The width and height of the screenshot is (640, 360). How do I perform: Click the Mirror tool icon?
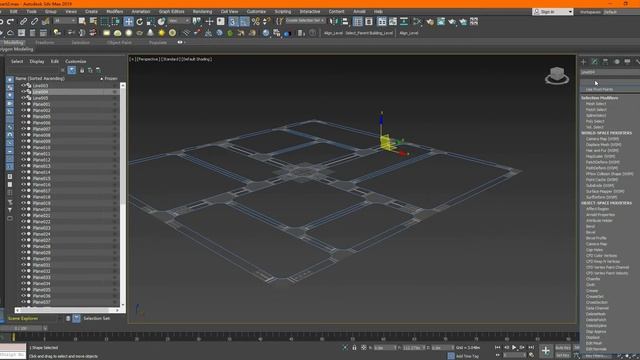tap(334, 21)
